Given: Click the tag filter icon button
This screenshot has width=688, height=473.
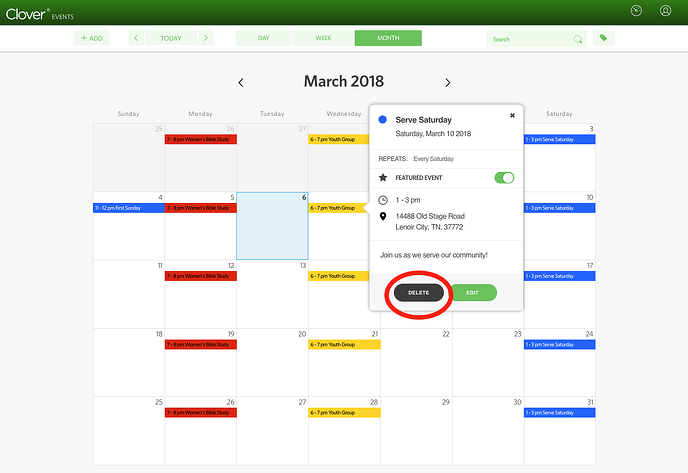Looking at the screenshot, I should pos(604,38).
